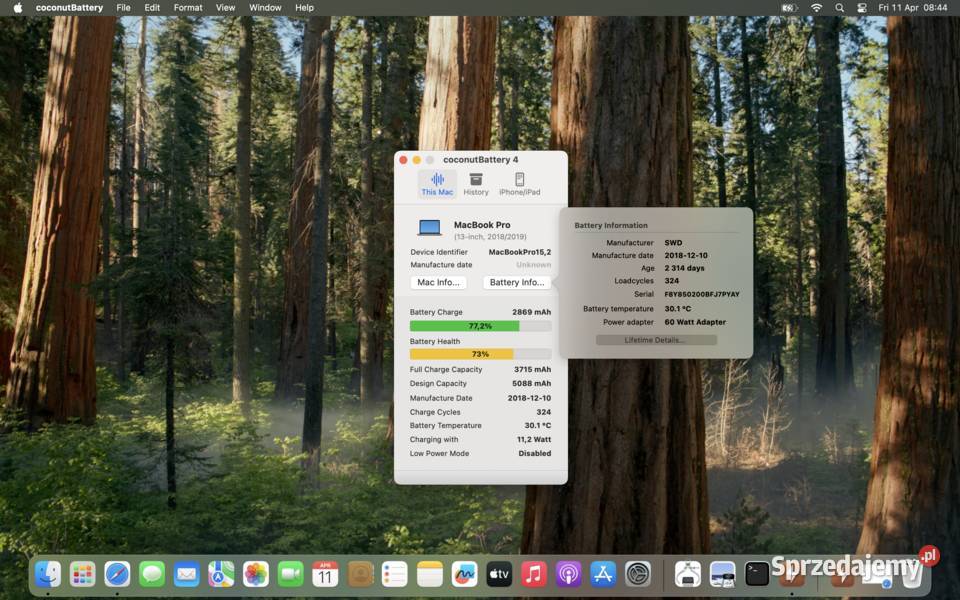Click the battery status icon in menu bar

[x=790, y=8]
